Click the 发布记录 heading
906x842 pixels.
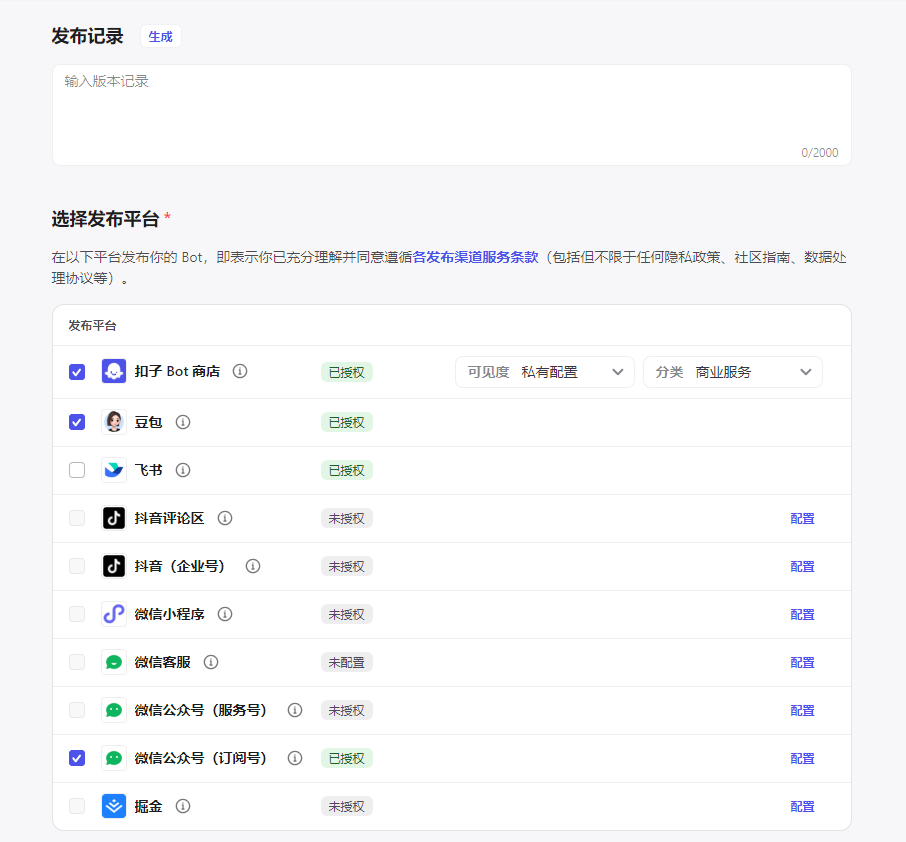coord(87,36)
